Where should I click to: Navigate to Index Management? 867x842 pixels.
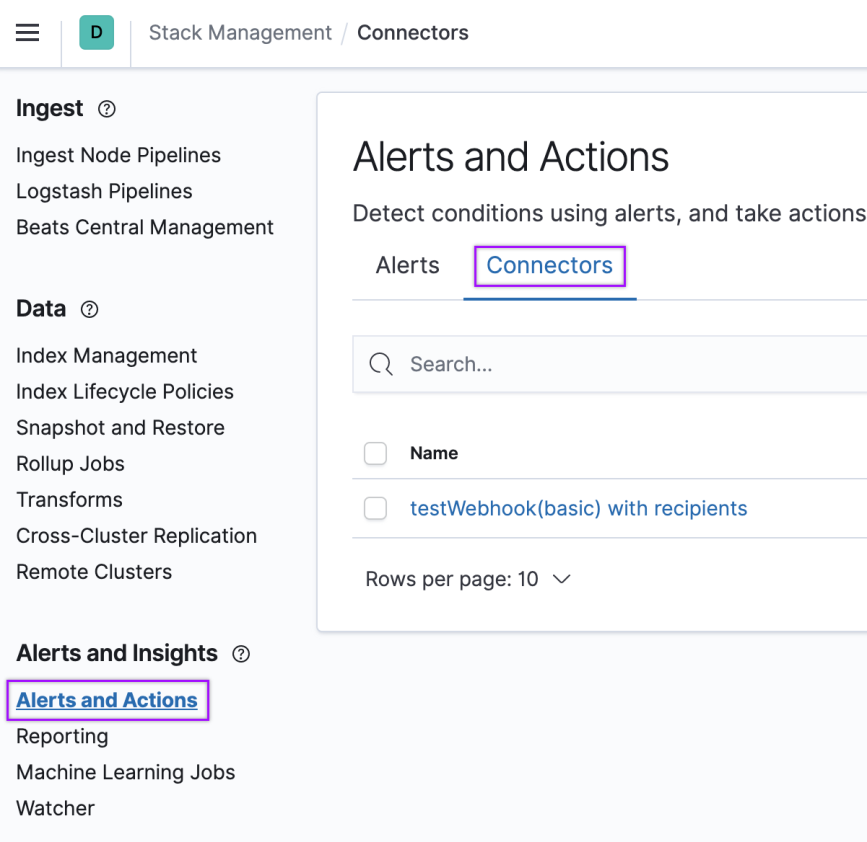pyautogui.click(x=106, y=355)
